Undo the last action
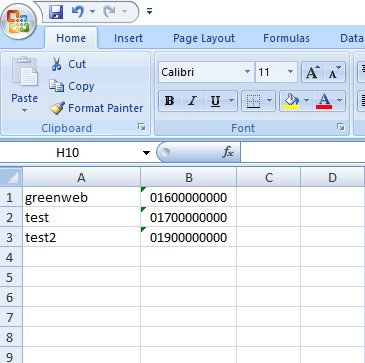Screen dimensions: 365x363 point(78,12)
